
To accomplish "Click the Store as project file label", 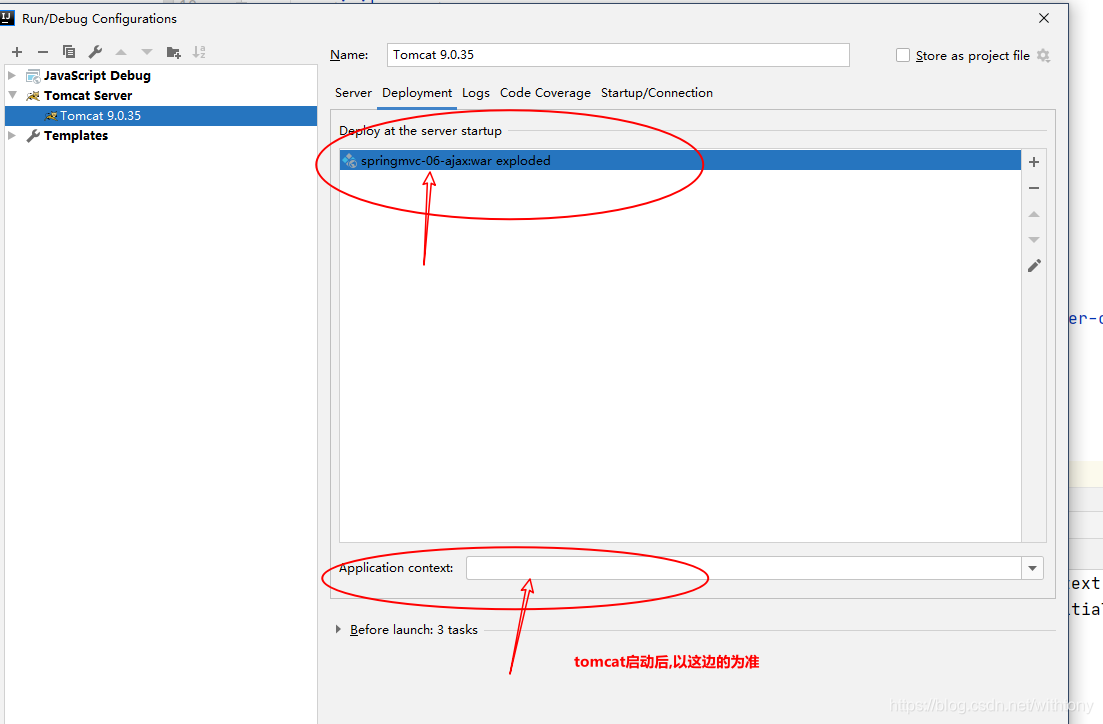I will [972, 56].
